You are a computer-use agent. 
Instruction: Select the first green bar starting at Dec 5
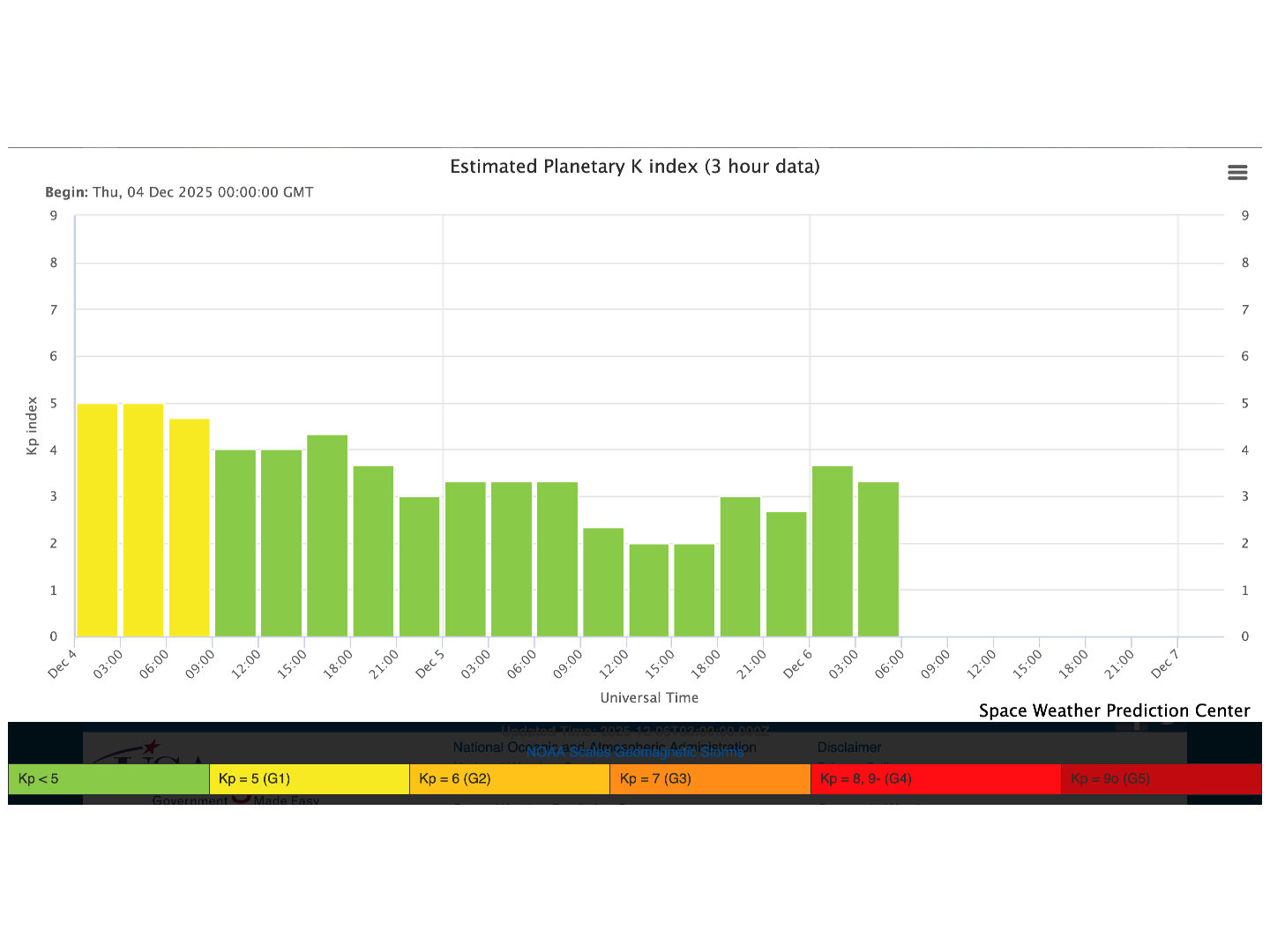tap(465, 559)
